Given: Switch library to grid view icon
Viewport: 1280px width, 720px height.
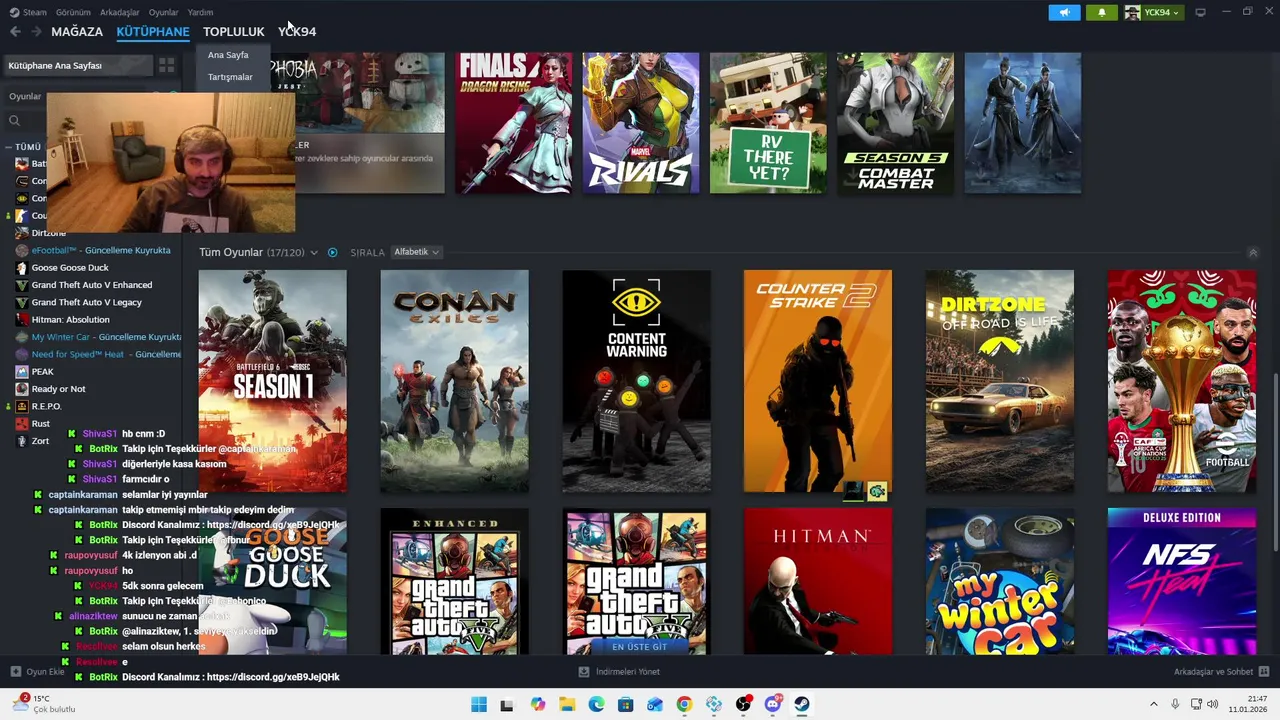Looking at the screenshot, I should click(x=166, y=65).
